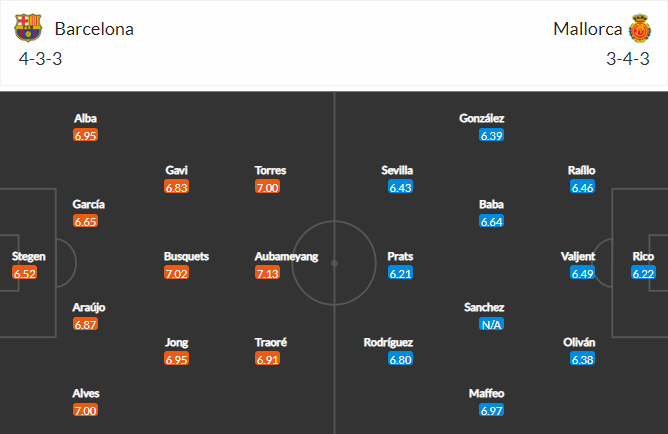Click player name Gavi
This screenshot has width=668, height=434.
tap(177, 170)
